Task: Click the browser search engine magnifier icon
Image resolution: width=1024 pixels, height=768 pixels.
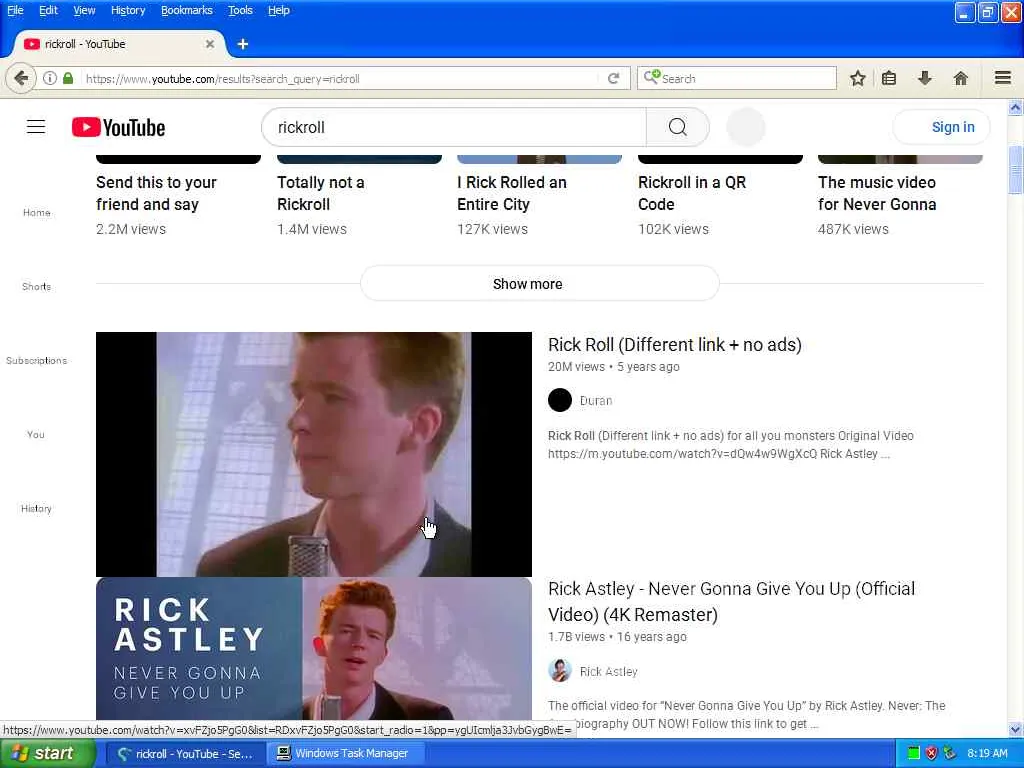Action: tap(651, 78)
